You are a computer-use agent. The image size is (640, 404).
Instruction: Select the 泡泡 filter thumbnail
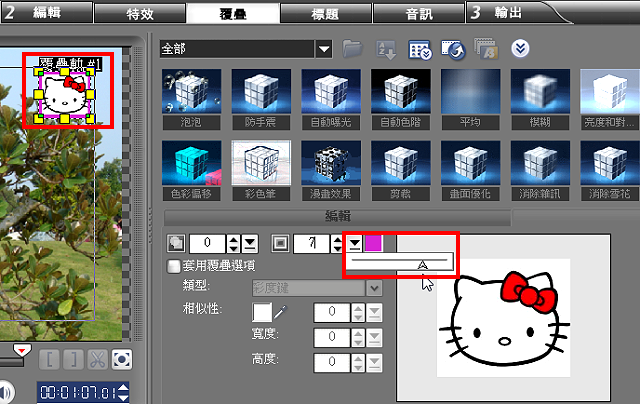click(191, 91)
